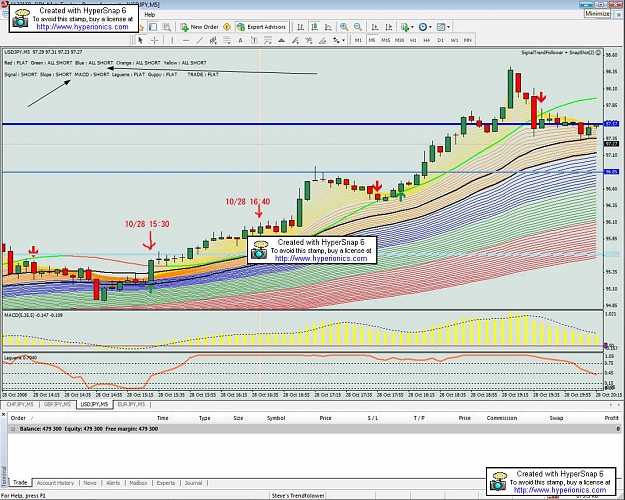The image size is (625, 500).
Task: Toggle chart auto scroll
Action: click(375, 27)
